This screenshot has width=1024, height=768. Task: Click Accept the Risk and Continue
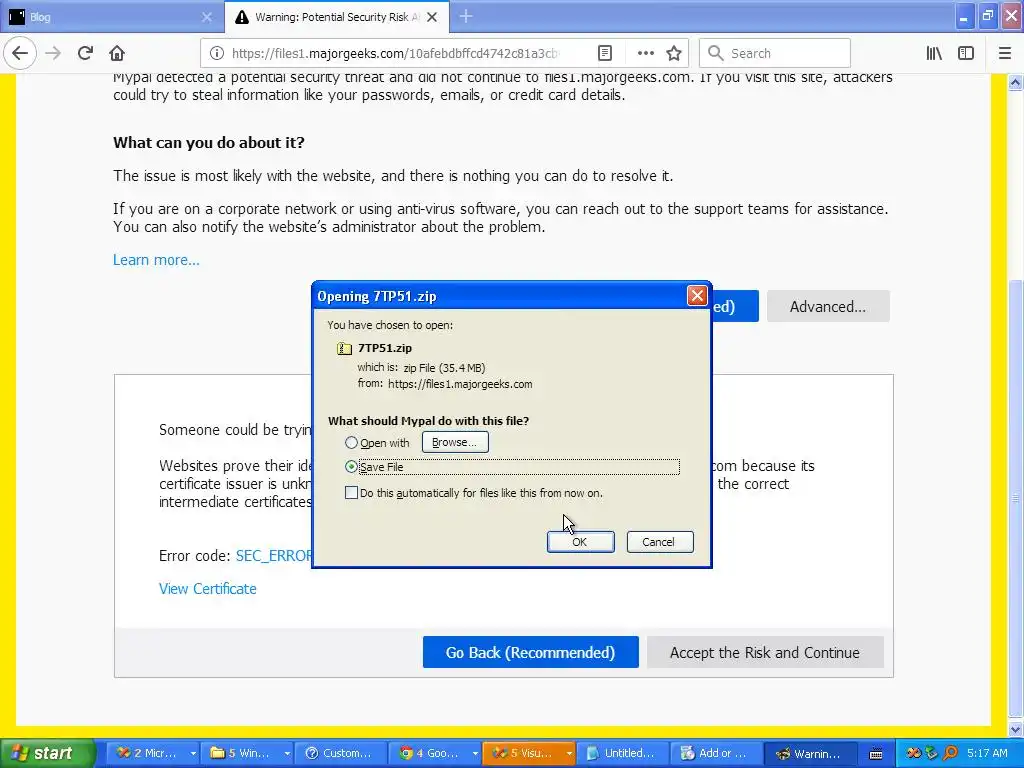coord(765,652)
